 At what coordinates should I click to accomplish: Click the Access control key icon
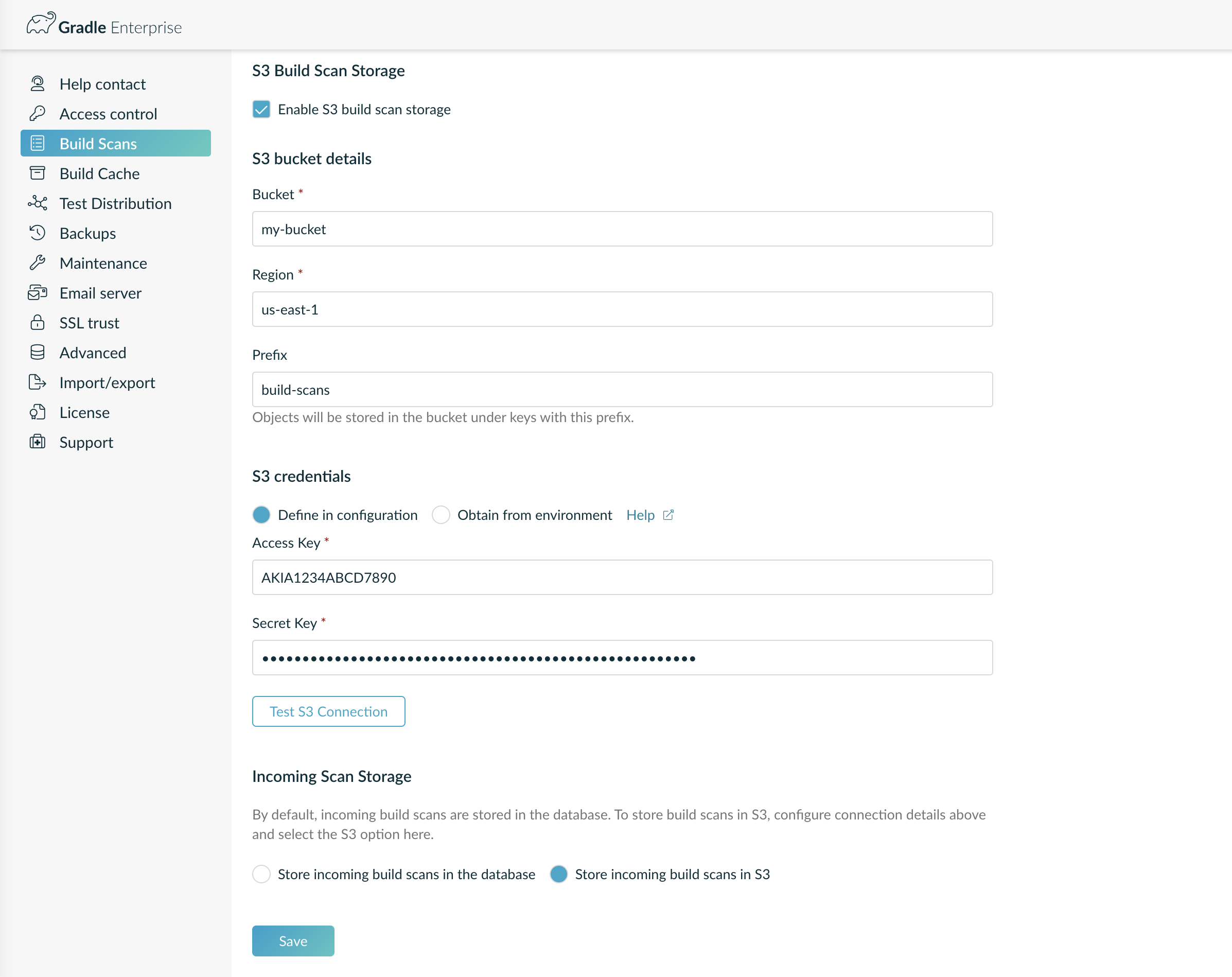click(x=38, y=114)
